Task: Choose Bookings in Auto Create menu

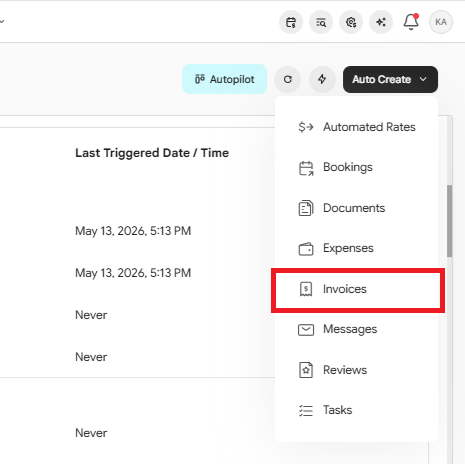Action: click(x=356, y=167)
